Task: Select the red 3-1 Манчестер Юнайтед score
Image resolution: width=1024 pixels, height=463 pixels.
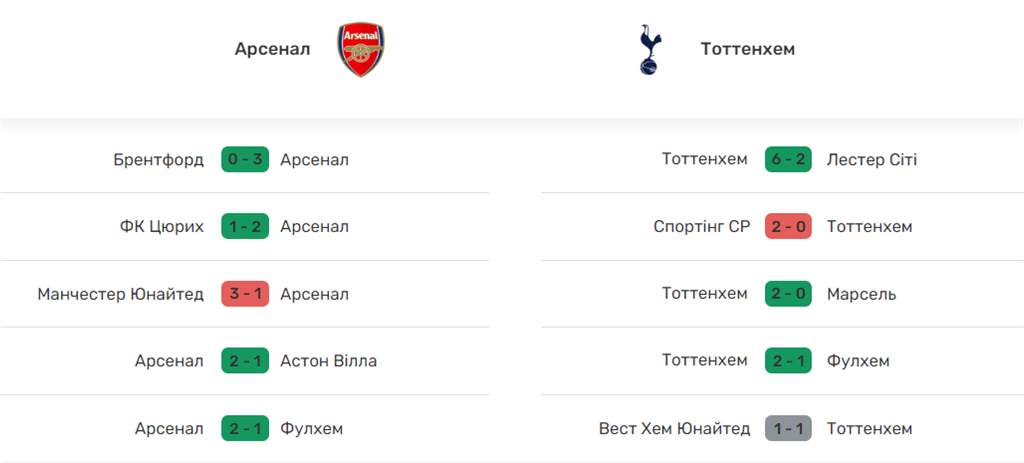Action: click(245, 294)
